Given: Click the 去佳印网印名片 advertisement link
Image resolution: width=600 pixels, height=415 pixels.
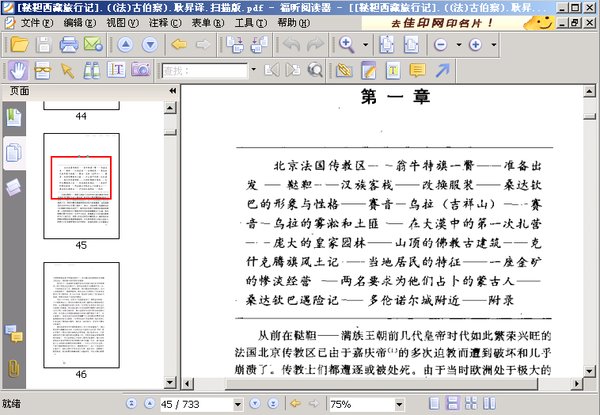Looking at the screenshot, I should coord(442,23).
